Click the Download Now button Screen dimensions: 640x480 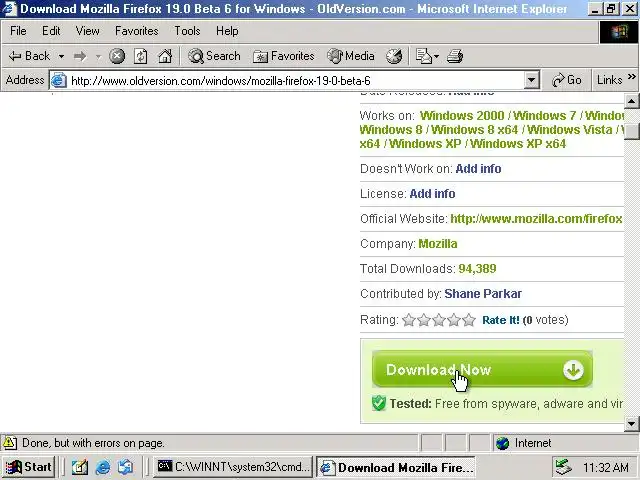482,369
